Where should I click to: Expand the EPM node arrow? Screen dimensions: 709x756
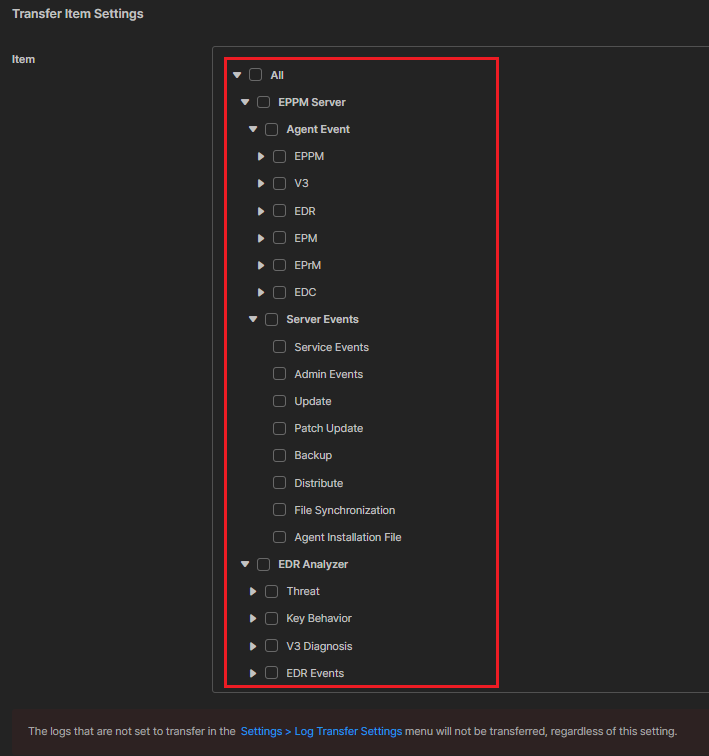(x=261, y=238)
